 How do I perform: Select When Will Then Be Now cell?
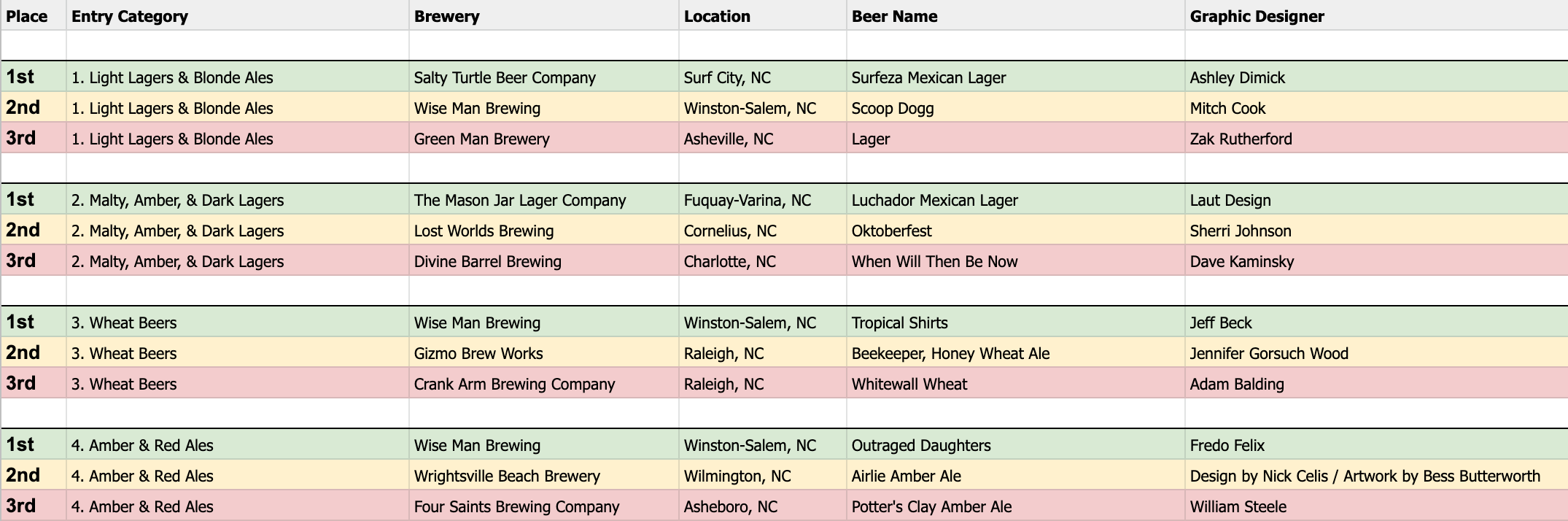coord(1016,260)
